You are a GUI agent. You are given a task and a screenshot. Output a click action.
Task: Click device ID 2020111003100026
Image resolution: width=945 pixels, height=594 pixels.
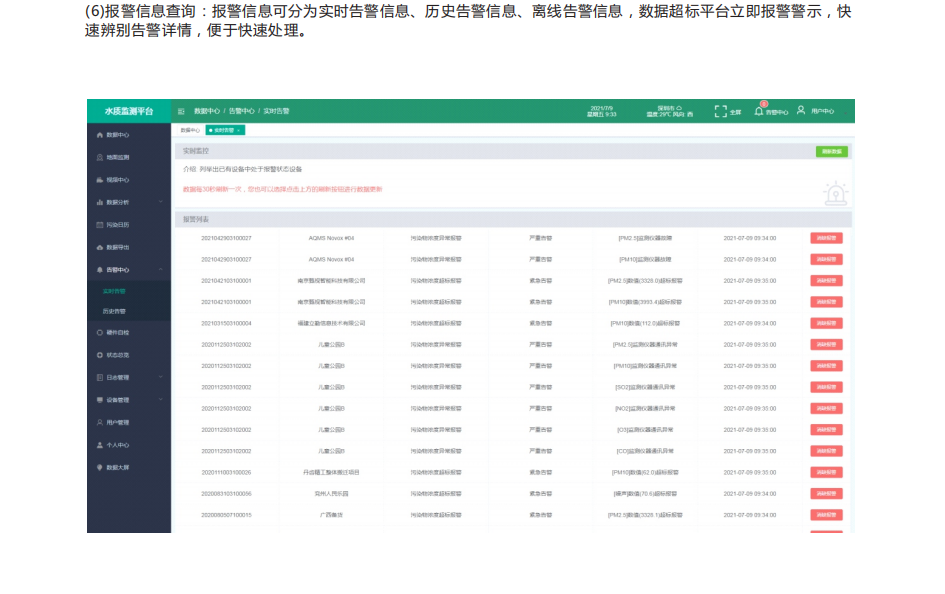[x=227, y=473]
